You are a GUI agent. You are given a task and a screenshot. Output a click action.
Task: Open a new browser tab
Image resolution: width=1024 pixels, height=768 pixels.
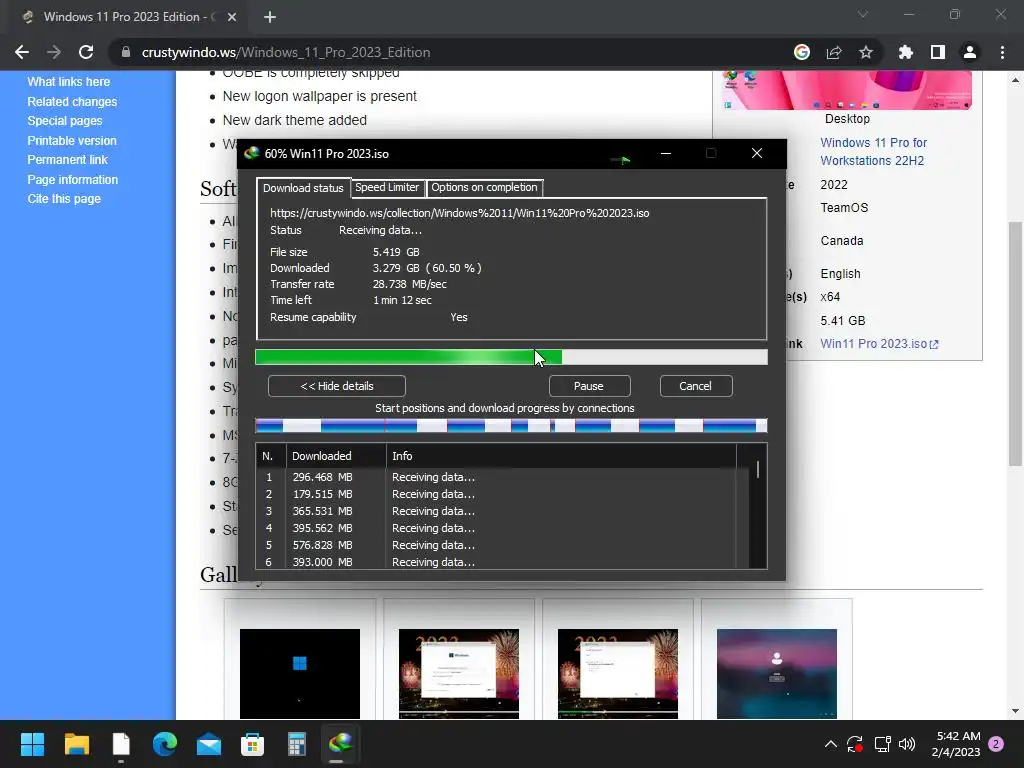coord(270,17)
